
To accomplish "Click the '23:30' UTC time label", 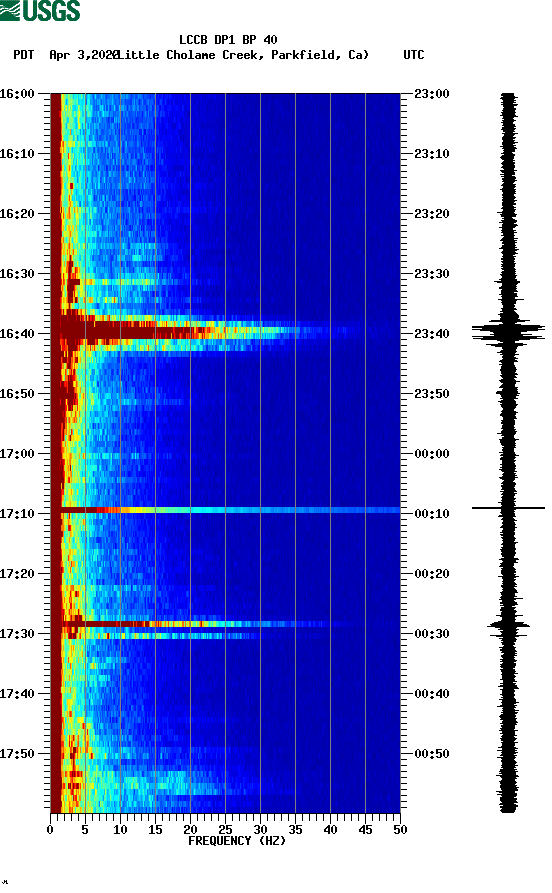I will pos(432,273).
